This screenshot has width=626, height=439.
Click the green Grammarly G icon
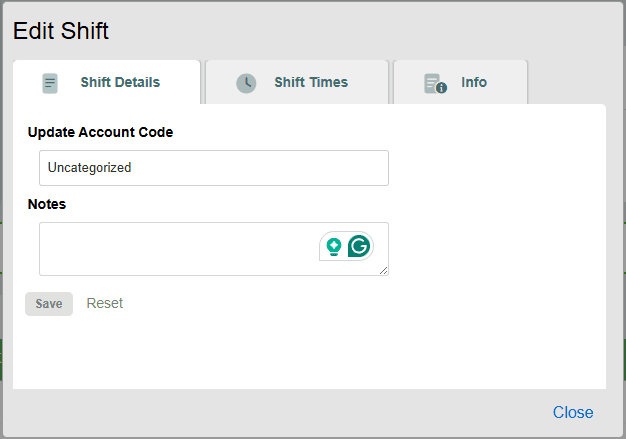click(x=359, y=246)
